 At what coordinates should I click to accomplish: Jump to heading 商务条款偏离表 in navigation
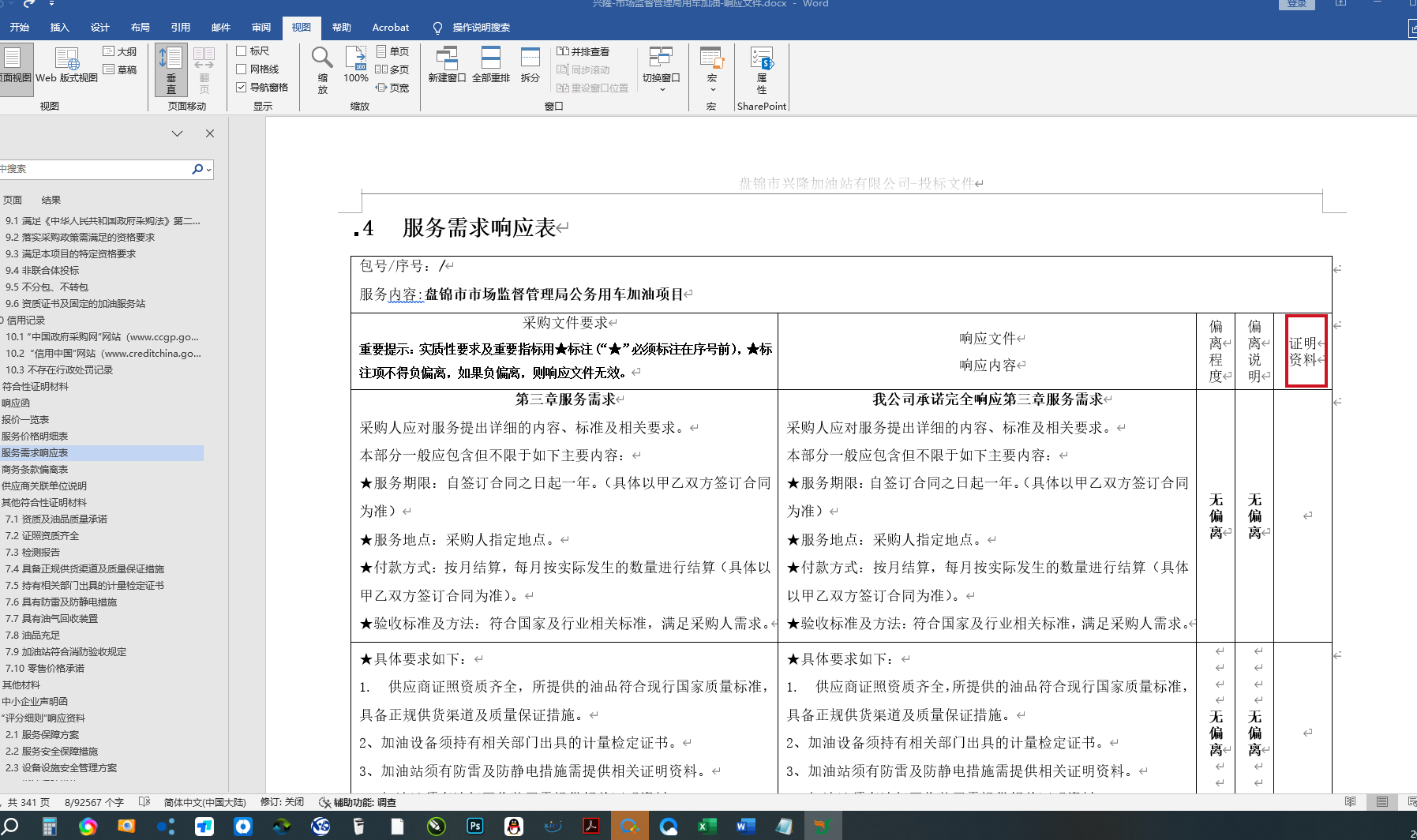[x=35, y=470]
